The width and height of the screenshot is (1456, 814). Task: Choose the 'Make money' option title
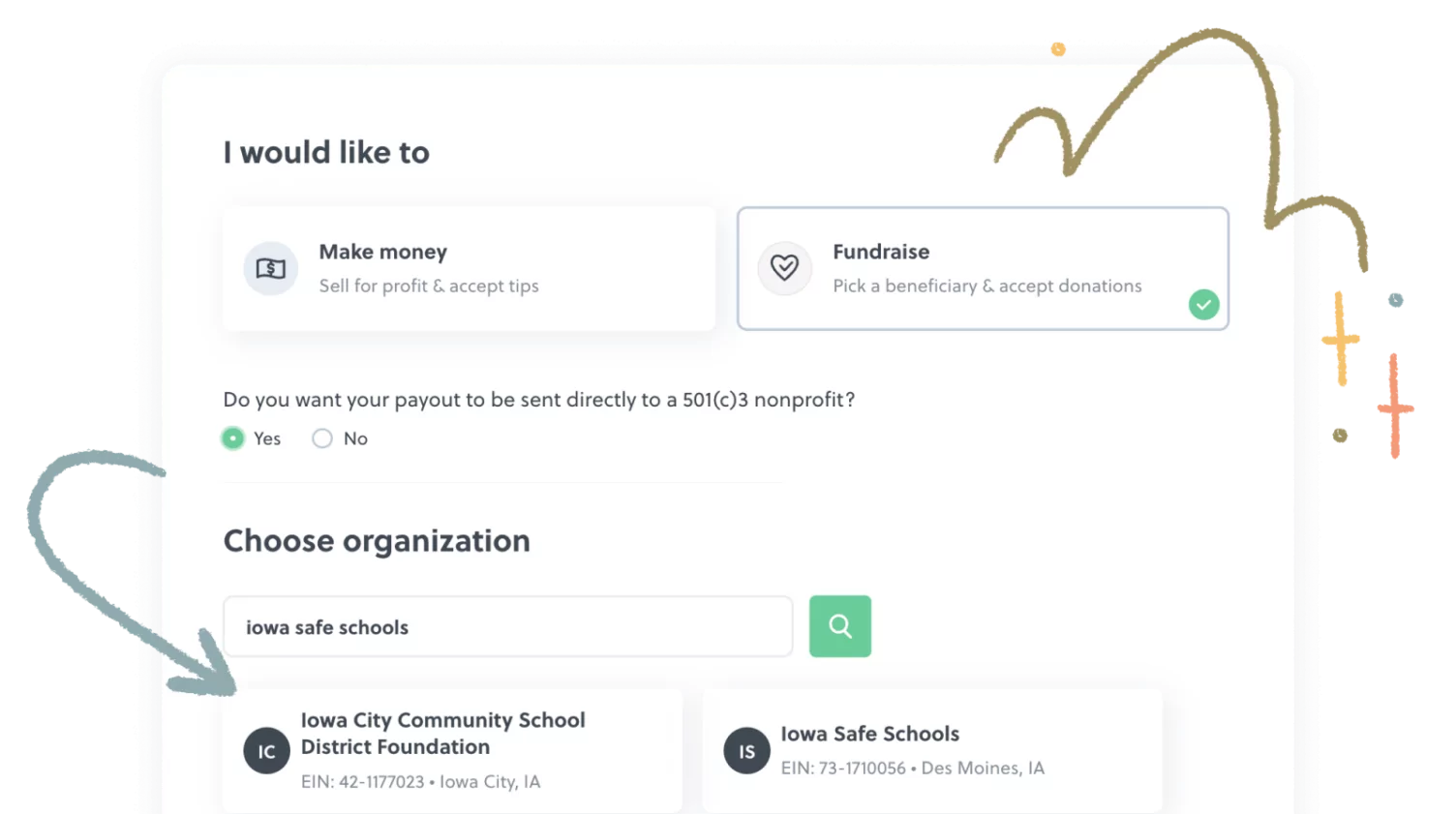382,252
